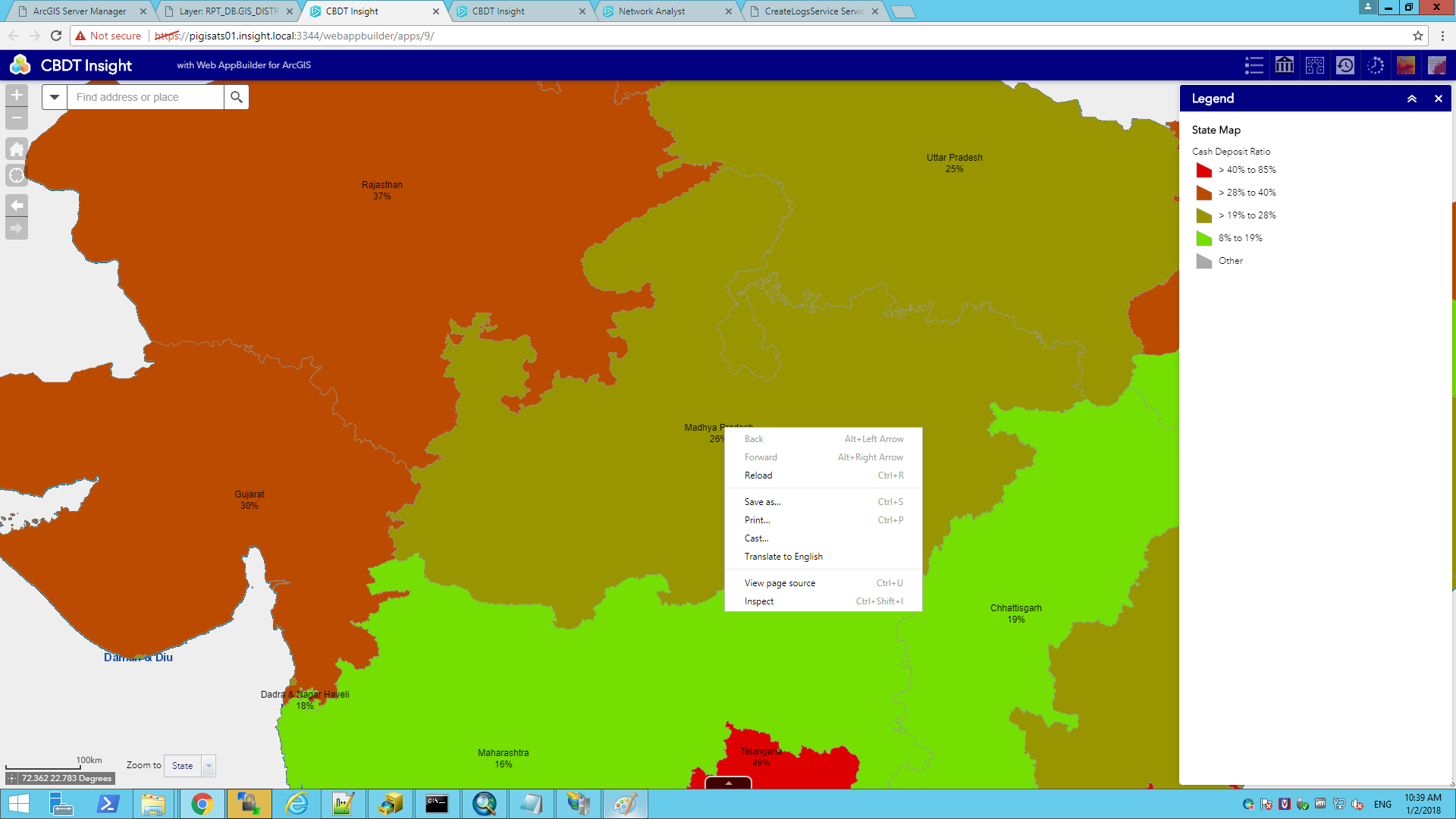Screen dimensions: 1456x819
Task: Choose View page source menu entry
Action: [824, 583]
